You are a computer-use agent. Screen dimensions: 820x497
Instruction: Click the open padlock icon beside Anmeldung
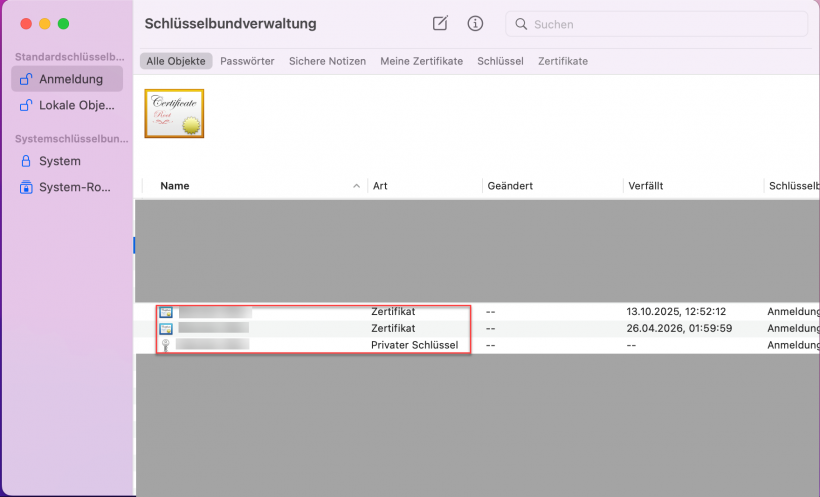click(x=26, y=79)
